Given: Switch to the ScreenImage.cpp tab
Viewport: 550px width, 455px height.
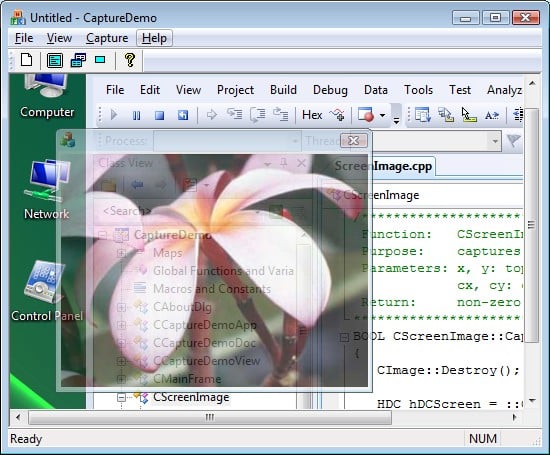Looking at the screenshot, I should point(383,166).
